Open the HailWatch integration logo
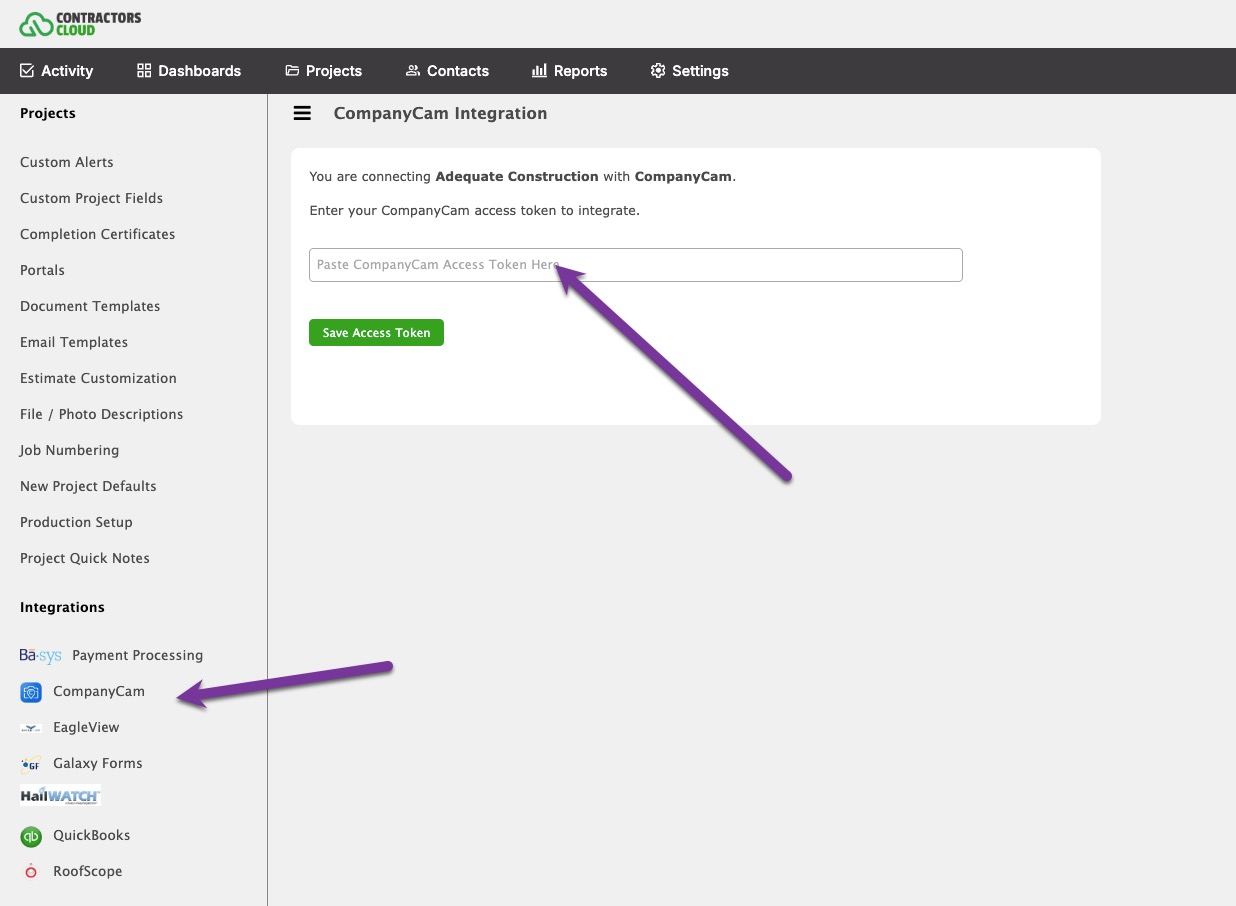Image resolution: width=1236 pixels, height=906 pixels. 60,796
